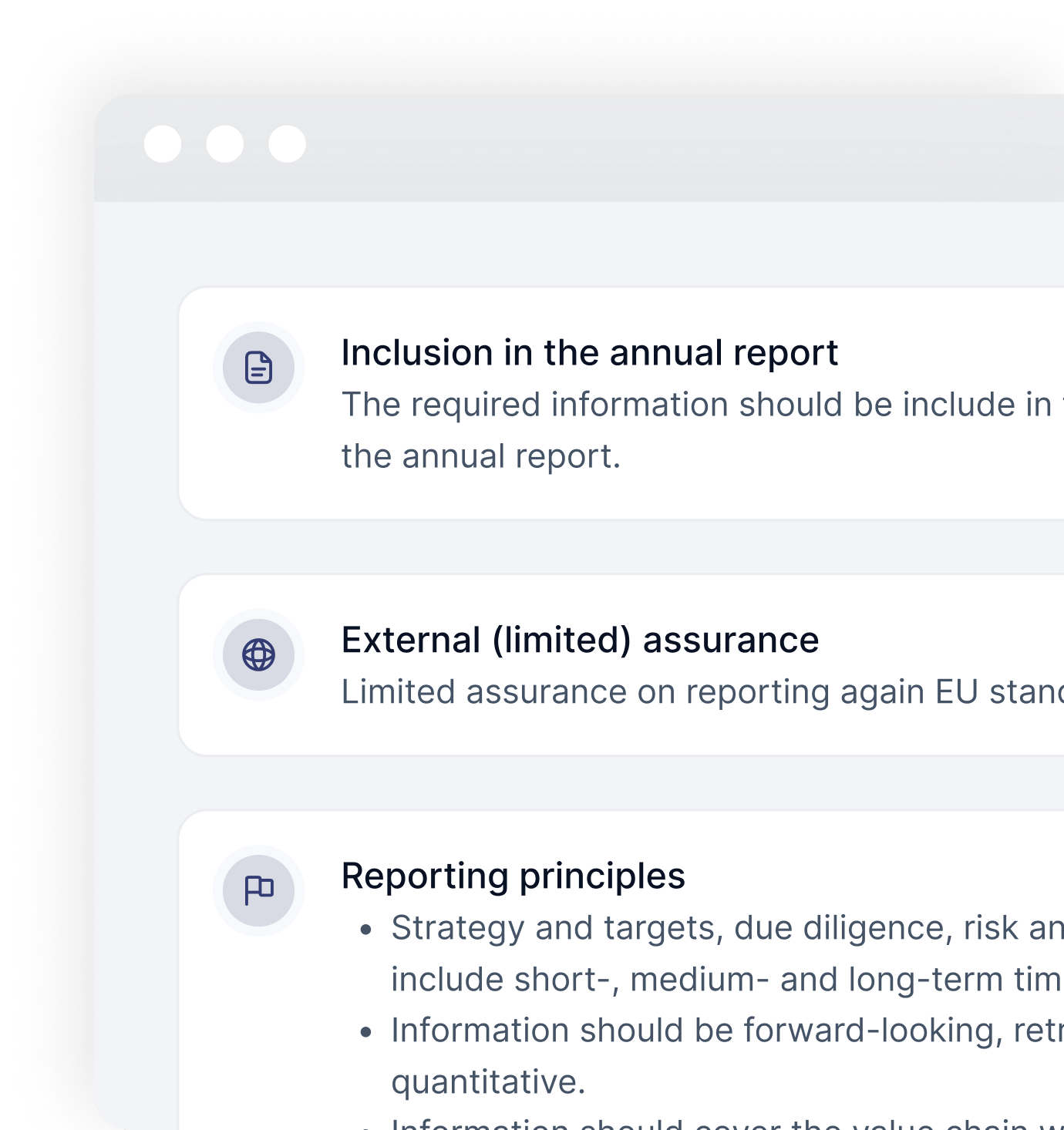Select the "Inclusion in the annual report" heading
The image size is (1064, 1130).
[589, 353]
